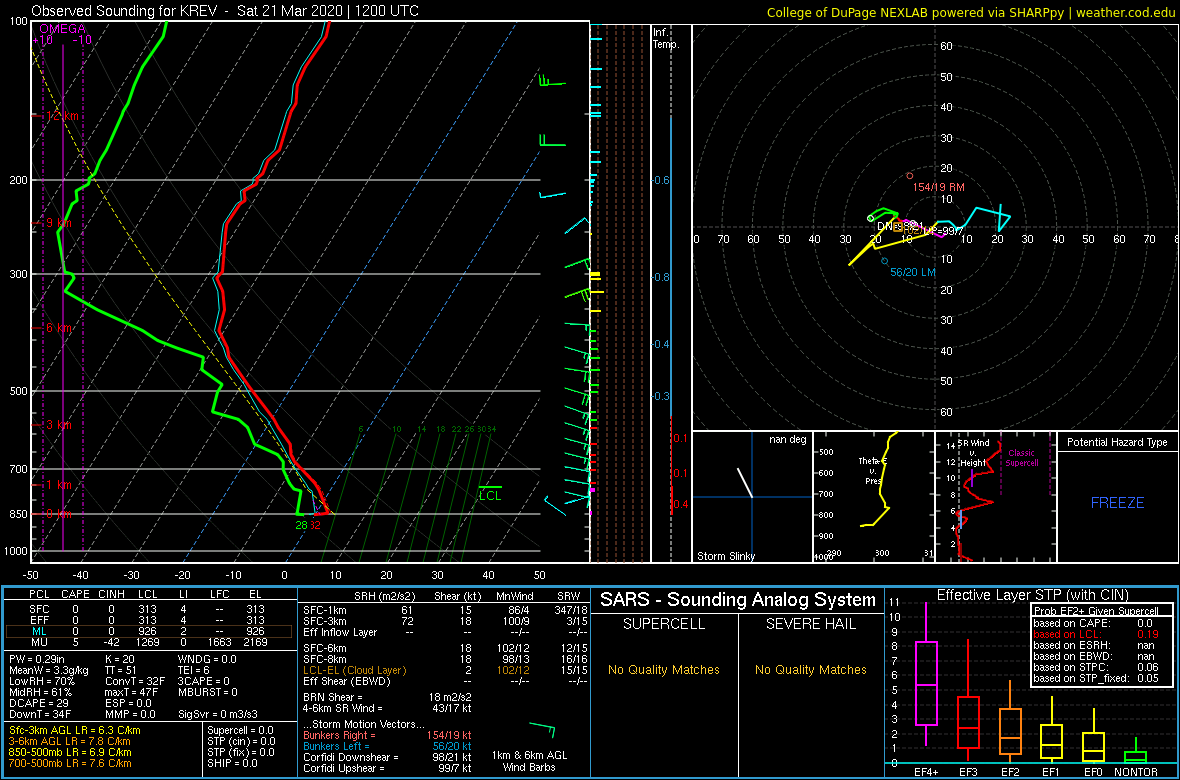
Task: Click the 'nan deg' slinky readout
Action: point(786,440)
